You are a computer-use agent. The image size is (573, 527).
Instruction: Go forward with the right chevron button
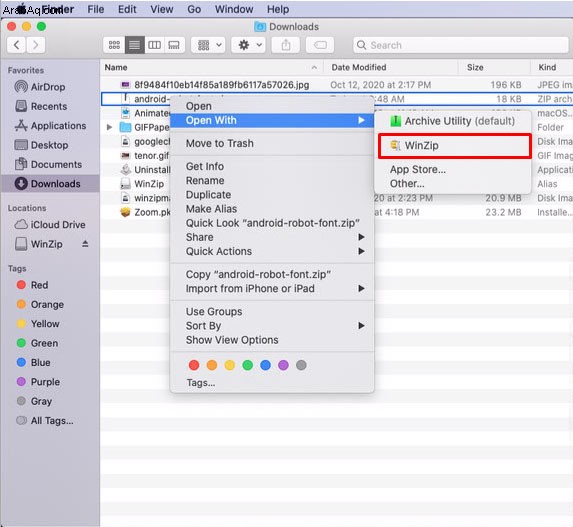coord(35,45)
